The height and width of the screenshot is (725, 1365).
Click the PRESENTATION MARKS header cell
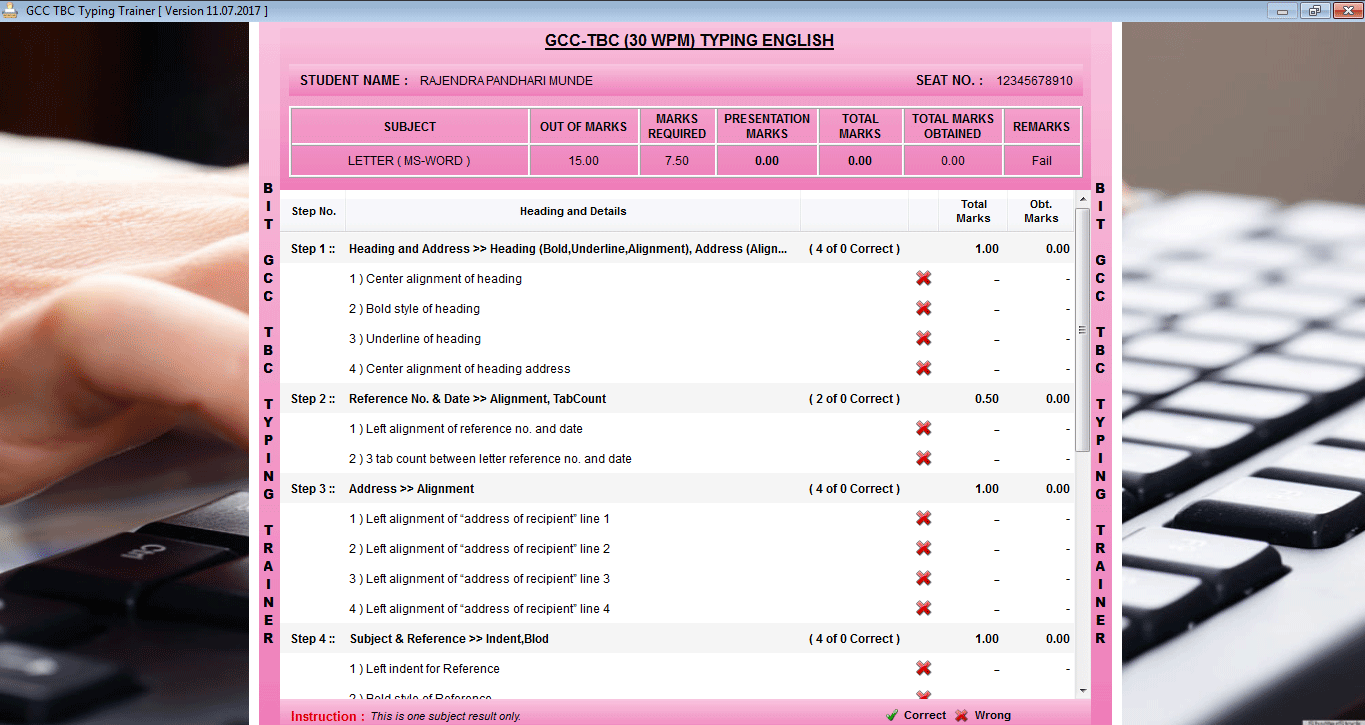[767, 126]
